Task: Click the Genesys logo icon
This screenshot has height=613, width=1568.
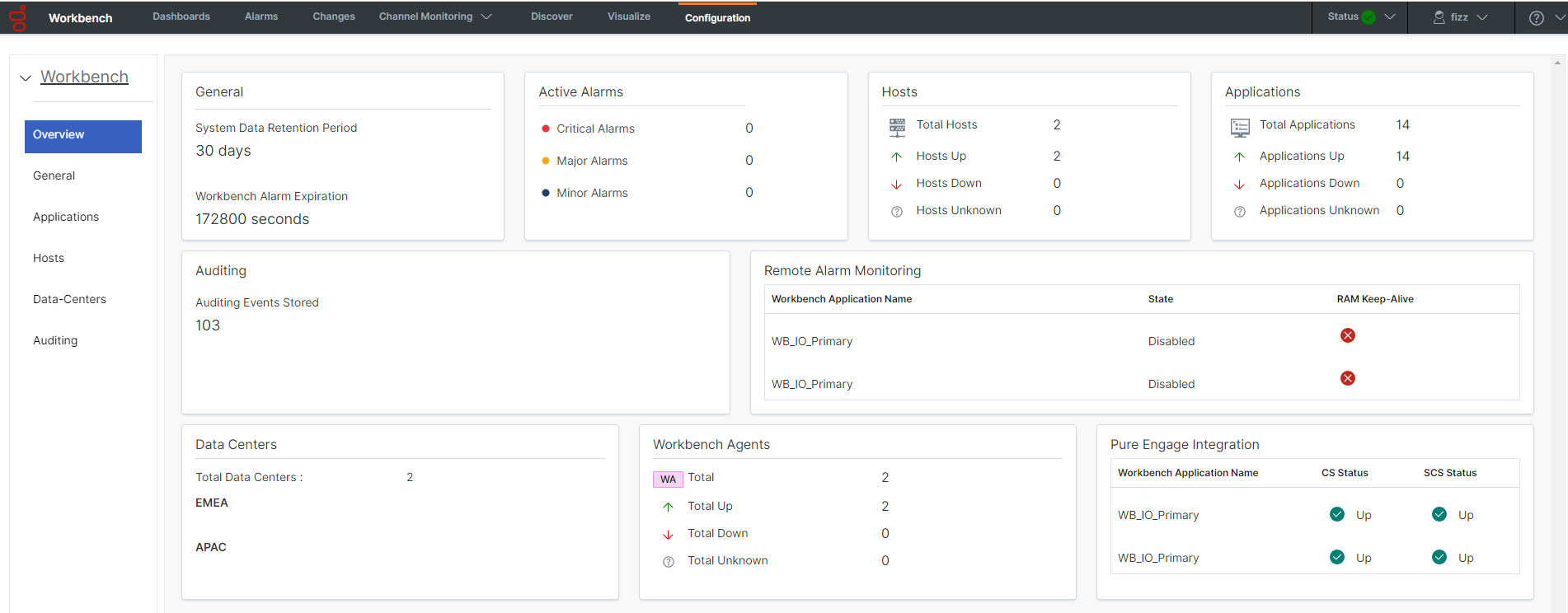Action: point(18,17)
